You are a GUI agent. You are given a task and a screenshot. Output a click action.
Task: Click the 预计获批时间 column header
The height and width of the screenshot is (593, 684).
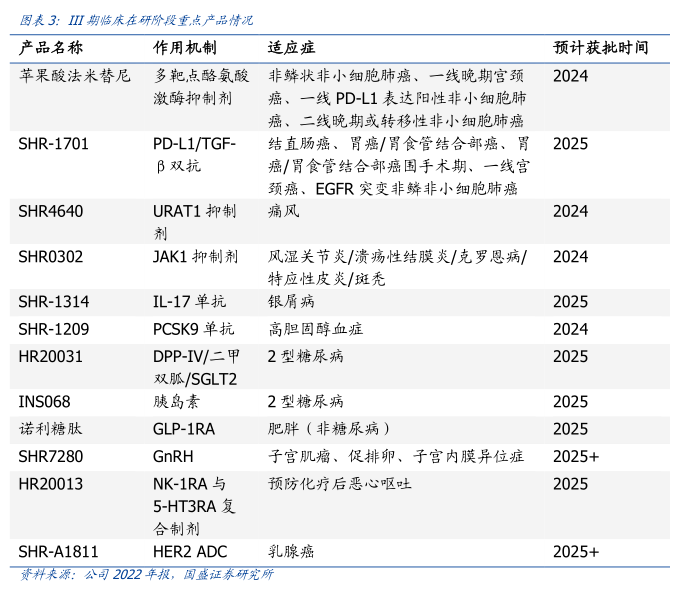(x=600, y=48)
